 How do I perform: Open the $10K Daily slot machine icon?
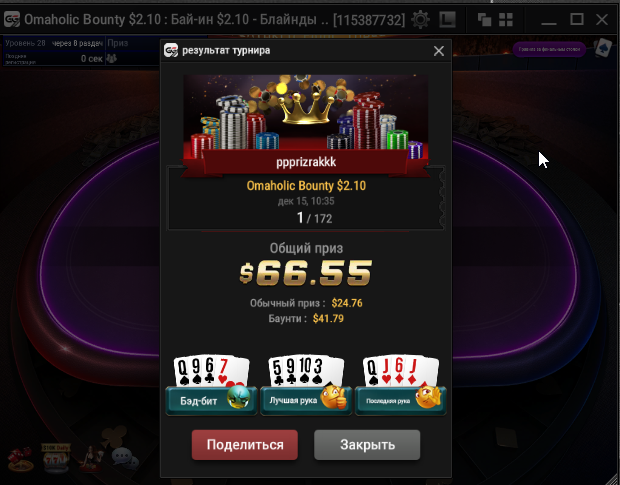pyautogui.click(x=56, y=459)
